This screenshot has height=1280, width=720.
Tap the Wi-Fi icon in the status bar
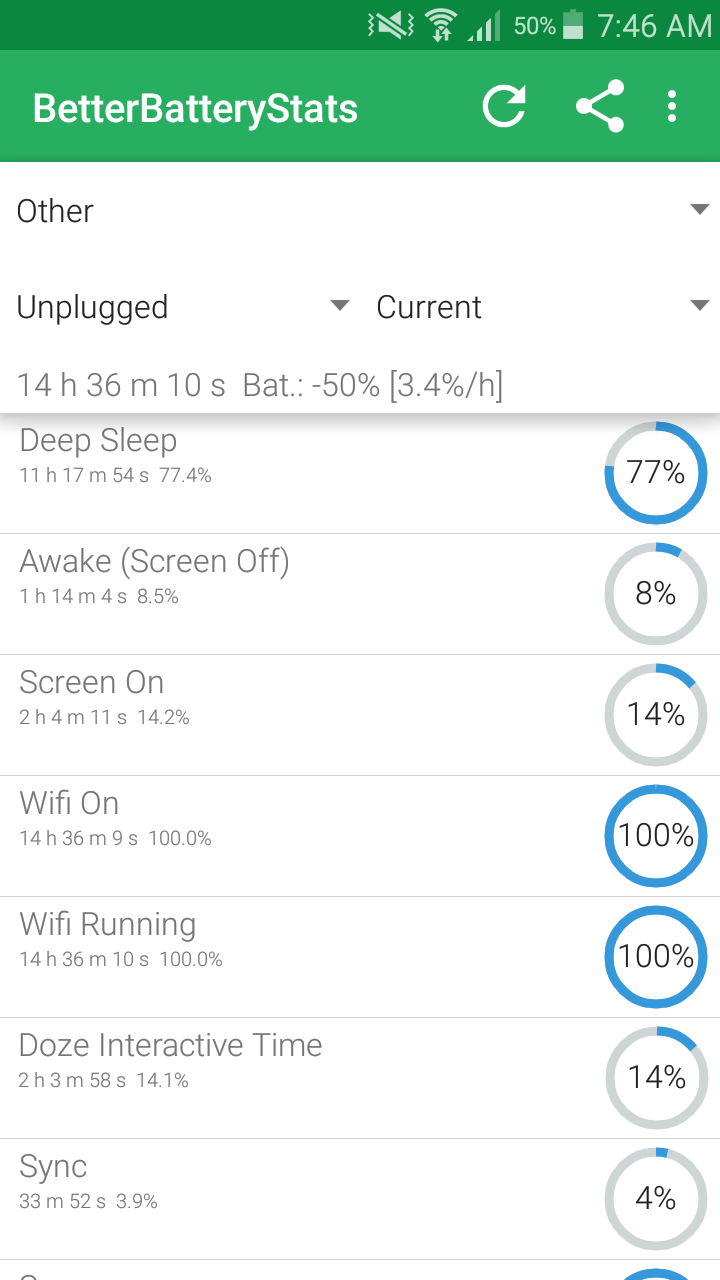tap(440, 26)
